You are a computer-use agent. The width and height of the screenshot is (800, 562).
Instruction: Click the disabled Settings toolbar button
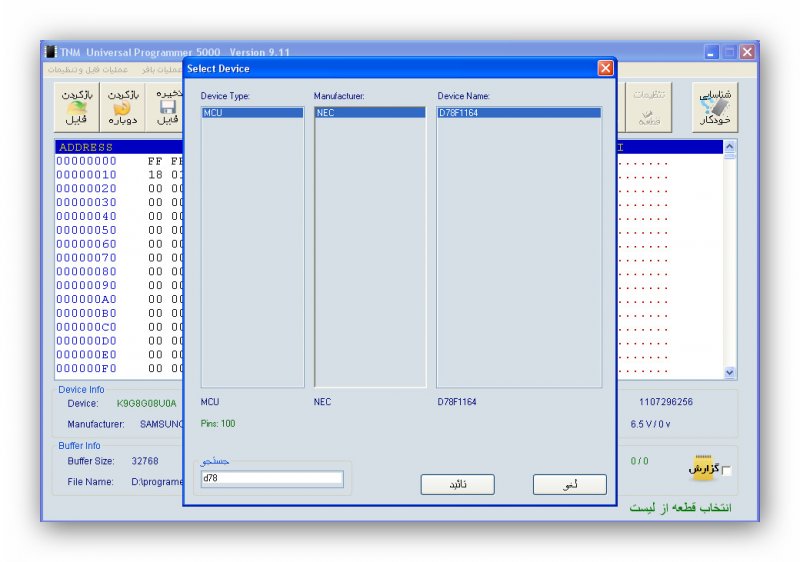tap(648, 108)
